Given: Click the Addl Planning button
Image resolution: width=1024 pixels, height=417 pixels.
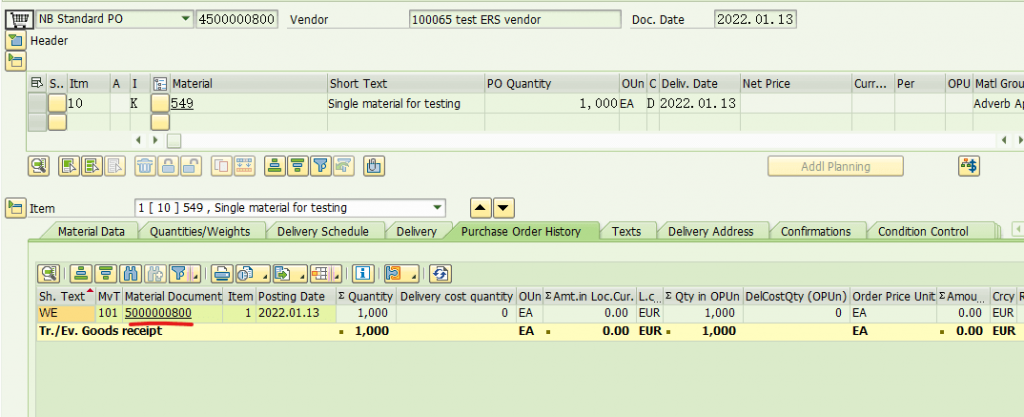Looking at the screenshot, I should click(x=835, y=166).
